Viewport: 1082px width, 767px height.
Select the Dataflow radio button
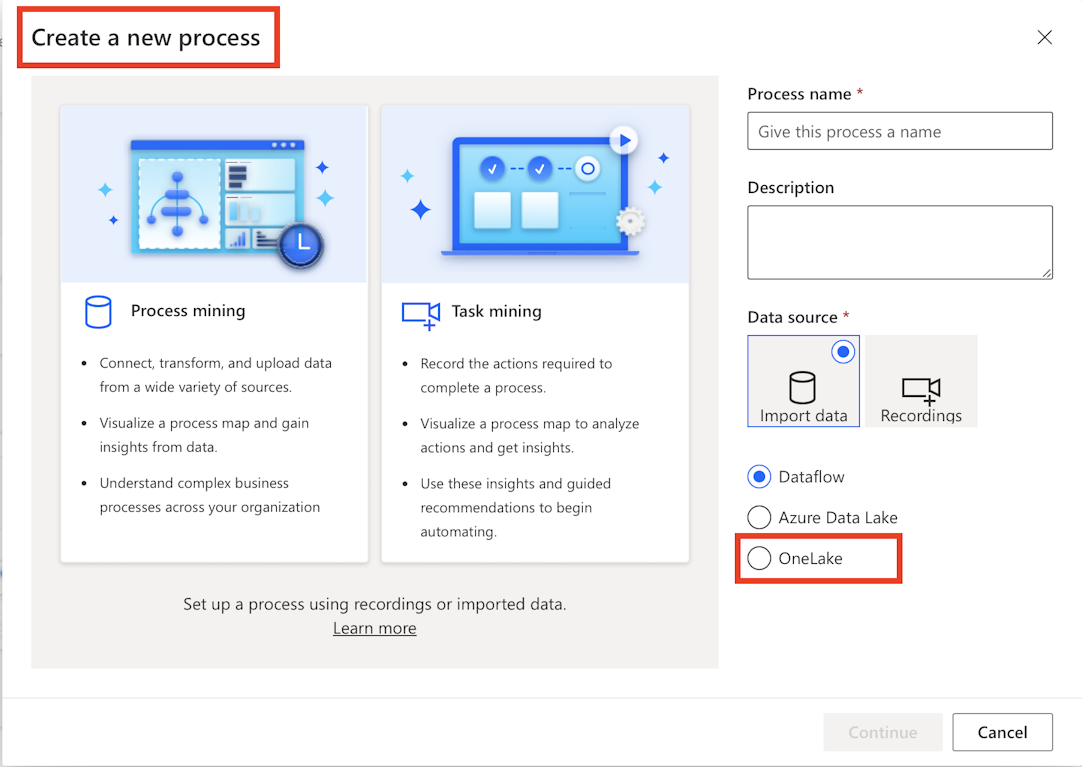tap(759, 477)
